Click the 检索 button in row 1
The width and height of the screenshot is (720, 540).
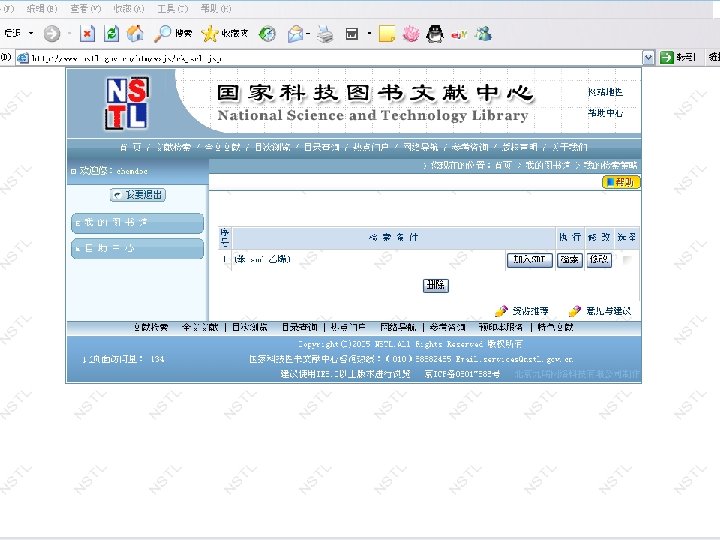coord(569,260)
